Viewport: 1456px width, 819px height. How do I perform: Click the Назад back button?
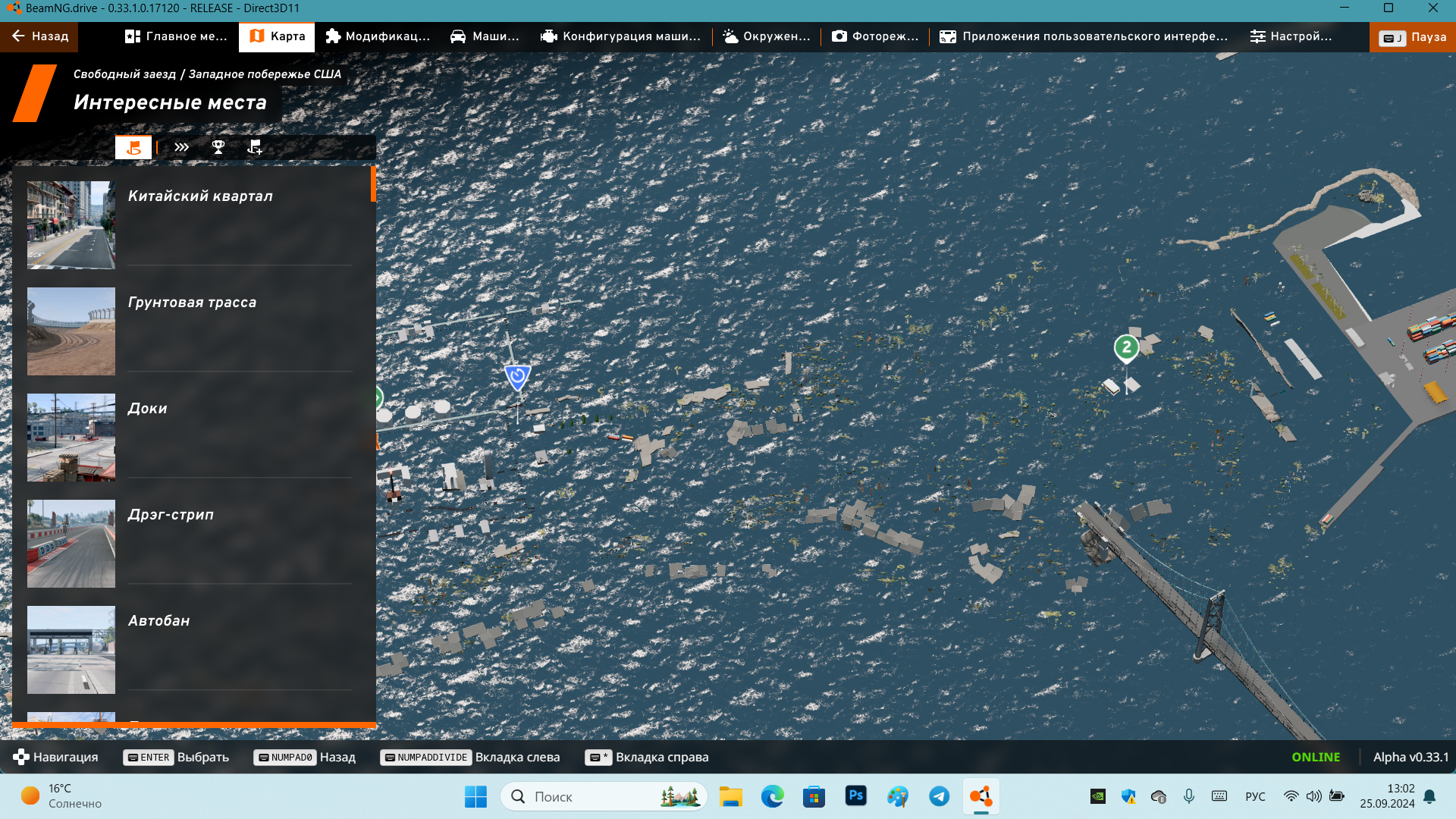[39, 36]
